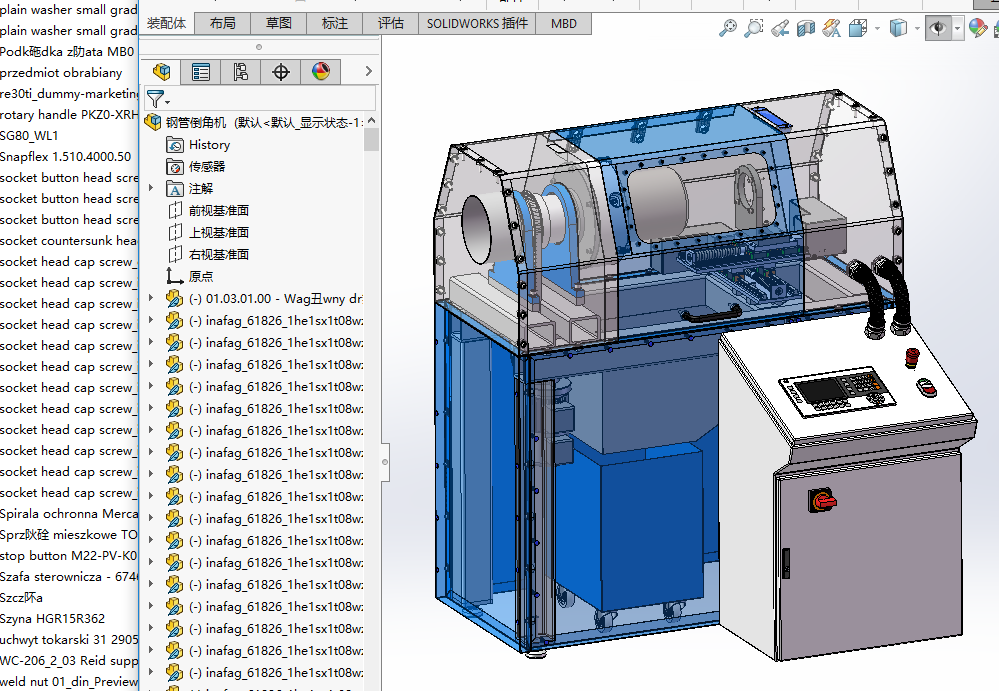The width and height of the screenshot is (999, 691).
Task: Select the Zoom to Area tool
Action: (x=754, y=29)
